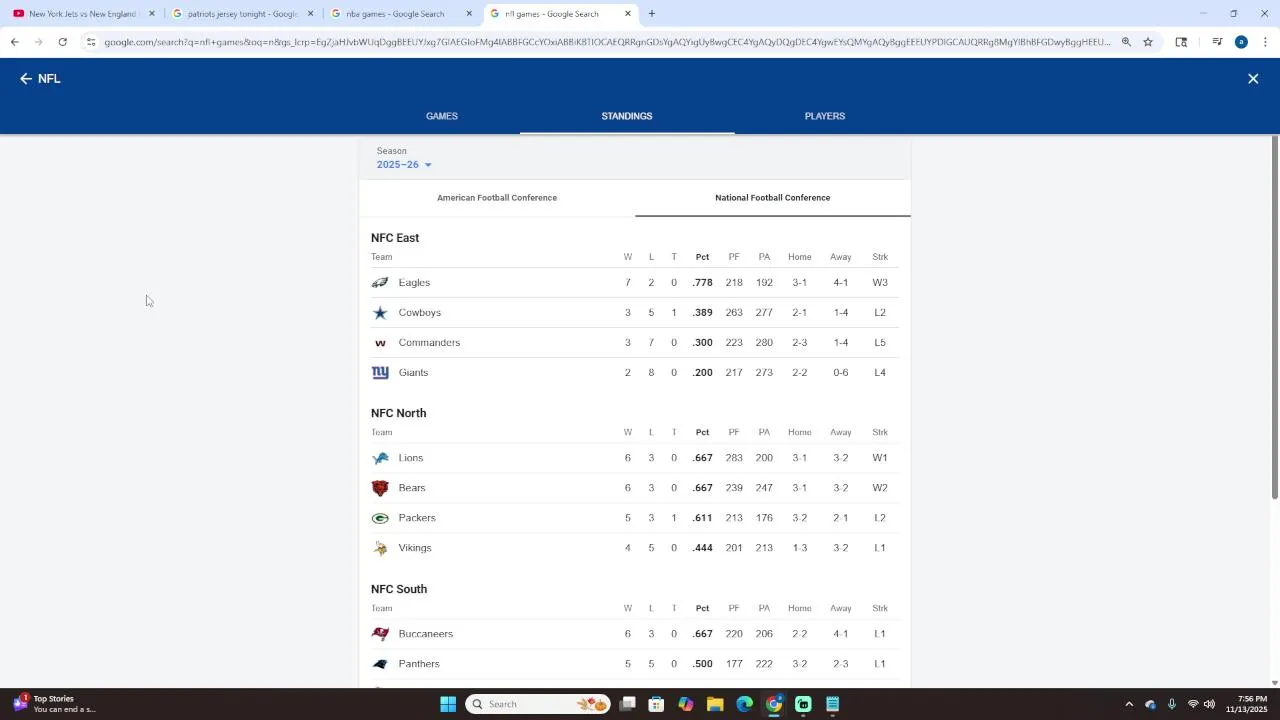Switch to the patriots jersey tonight tab
The image size is (1280, 720).
(243, 14)
